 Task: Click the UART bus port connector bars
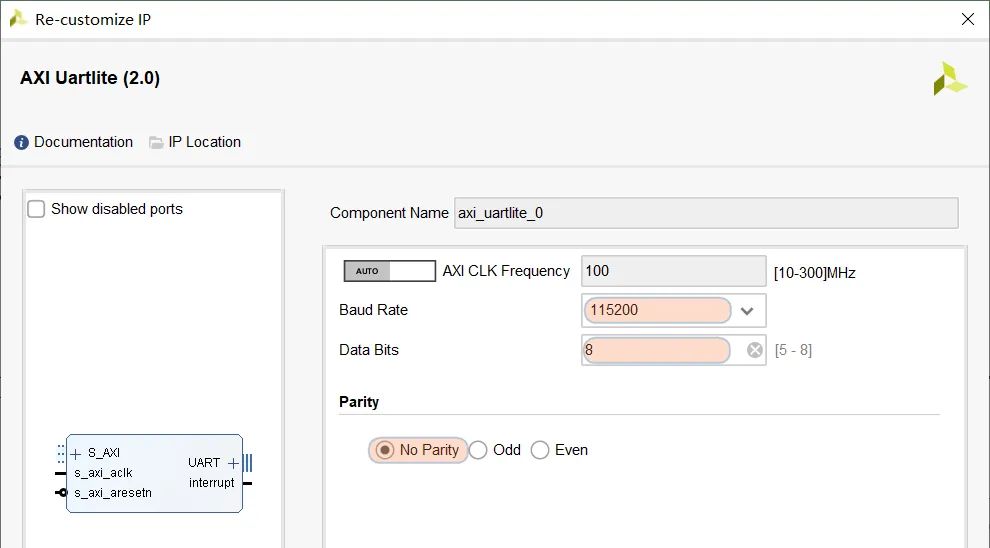[248, 463]
